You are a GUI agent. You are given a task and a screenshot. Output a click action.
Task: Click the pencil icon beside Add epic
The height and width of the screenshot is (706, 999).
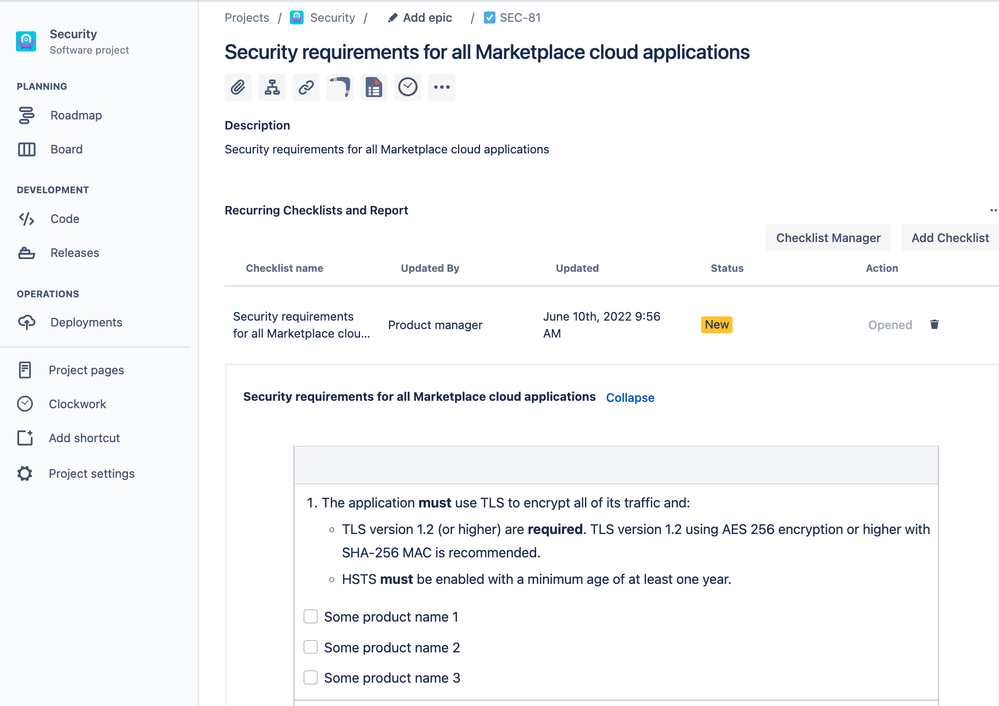coord(392,18)
